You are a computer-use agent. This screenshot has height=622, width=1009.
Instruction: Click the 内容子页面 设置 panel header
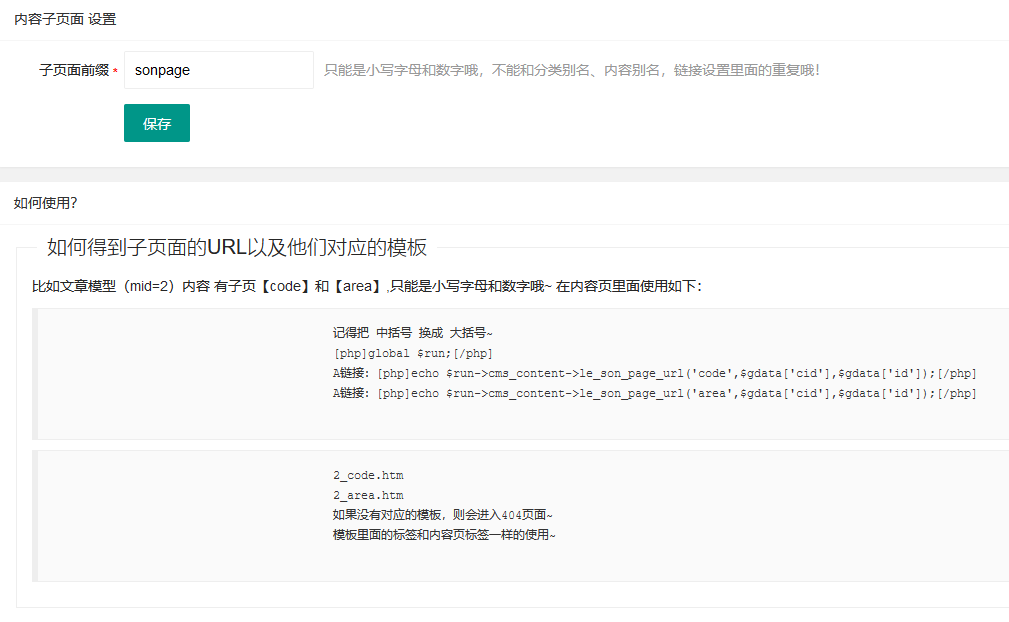click(x=64, y=19)
